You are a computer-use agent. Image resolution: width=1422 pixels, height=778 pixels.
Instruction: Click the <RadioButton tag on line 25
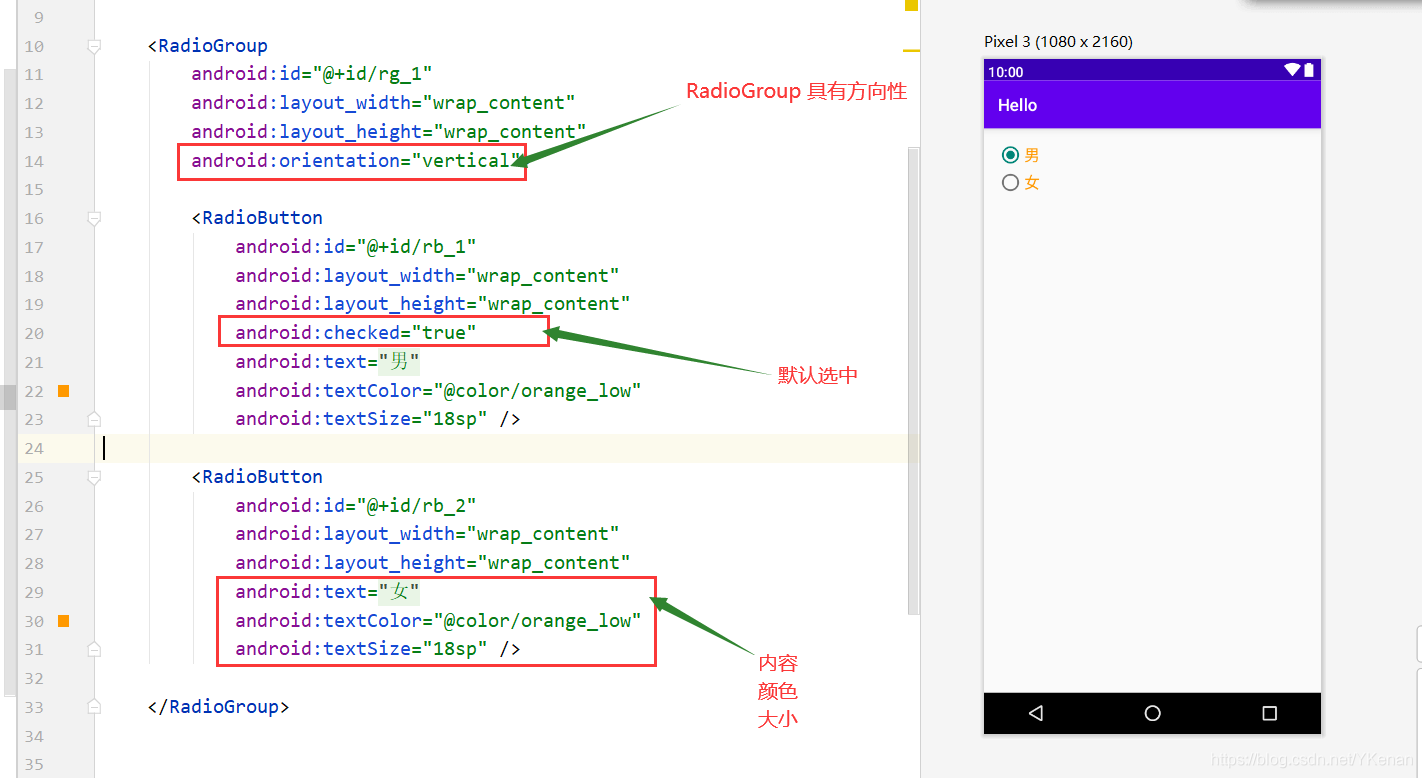[257, 477]
